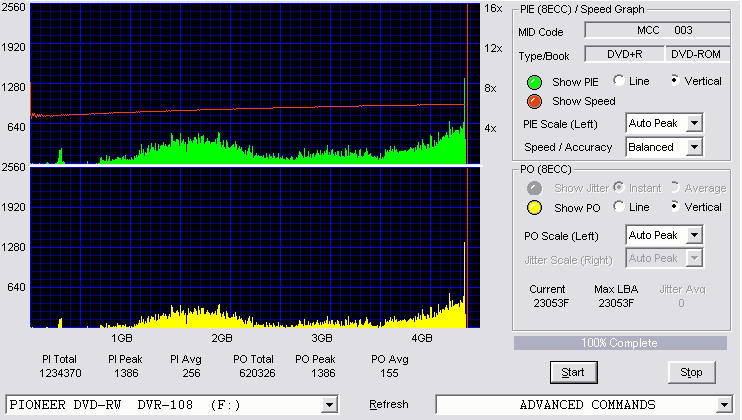Viewport: 742px width, 420px height.
Task: Click the MID Code field MCC 003
Action: tap(658, 30)
